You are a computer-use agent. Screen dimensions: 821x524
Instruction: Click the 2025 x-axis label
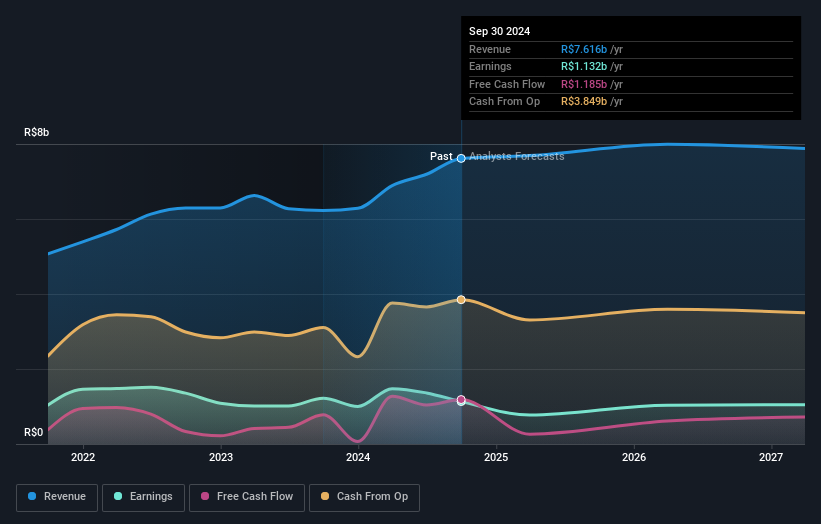[496, 458]
